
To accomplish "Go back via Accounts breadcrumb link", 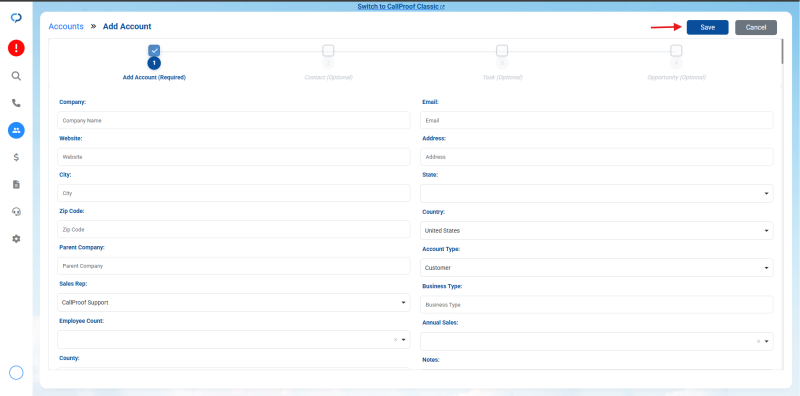I will [x=66, y=27].
